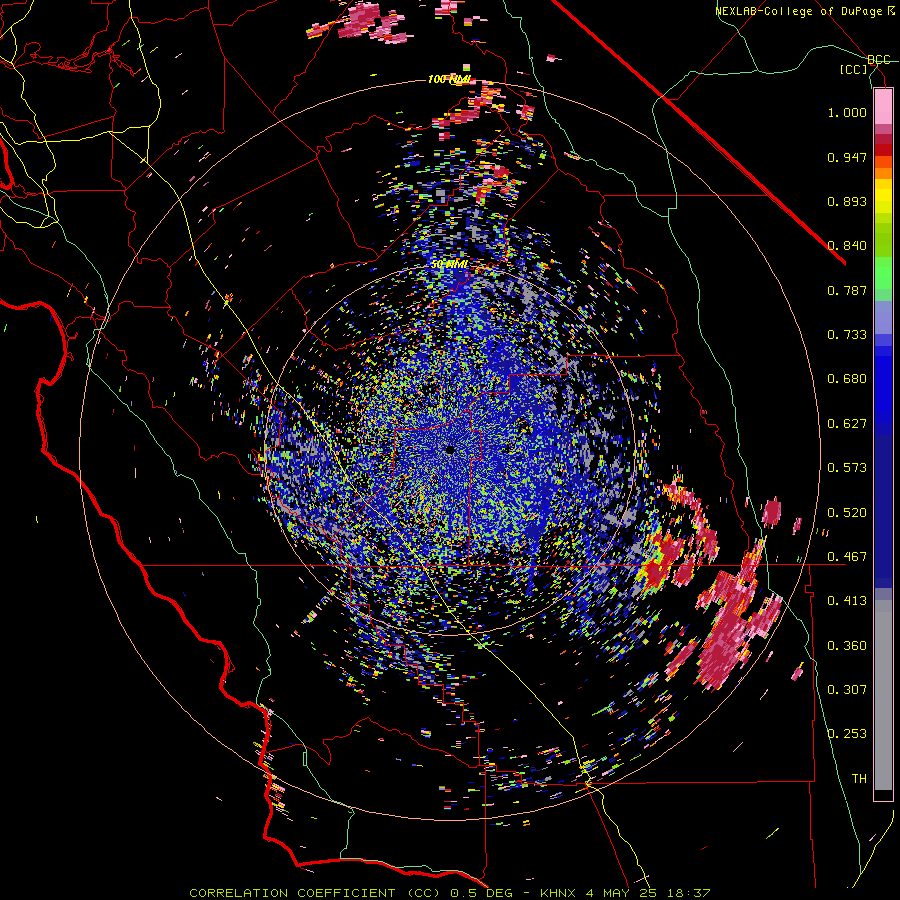Click the 0.627 scale value
Viewport: 900px width, 900px height.
(847, 424)
